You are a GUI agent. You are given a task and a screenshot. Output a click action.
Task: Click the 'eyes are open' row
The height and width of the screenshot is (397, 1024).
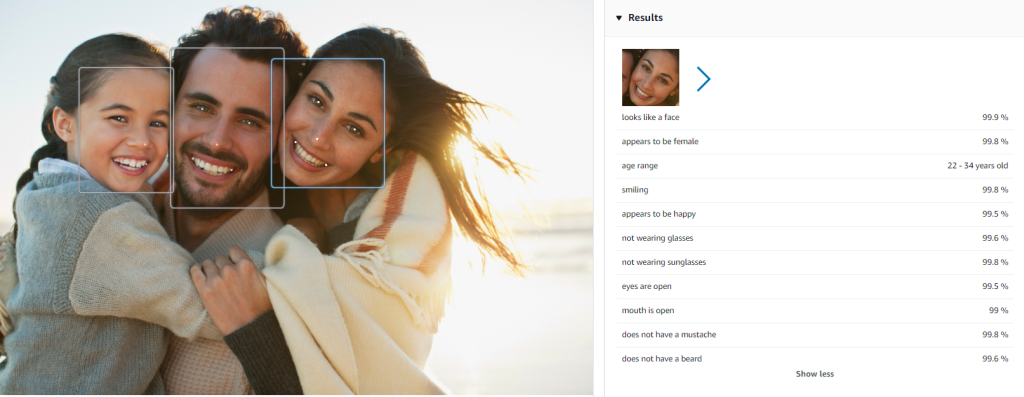tap(814, 287)
